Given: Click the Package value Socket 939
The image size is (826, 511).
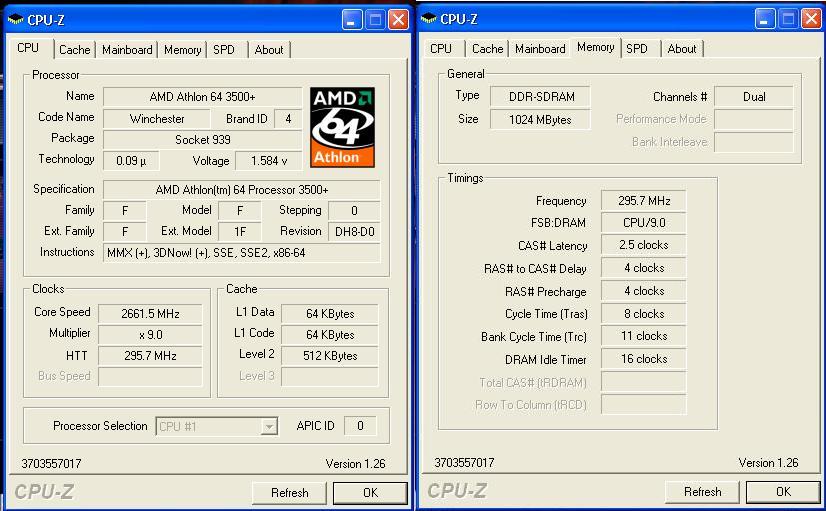Looking at the screenshot, I should coord(202,140).
